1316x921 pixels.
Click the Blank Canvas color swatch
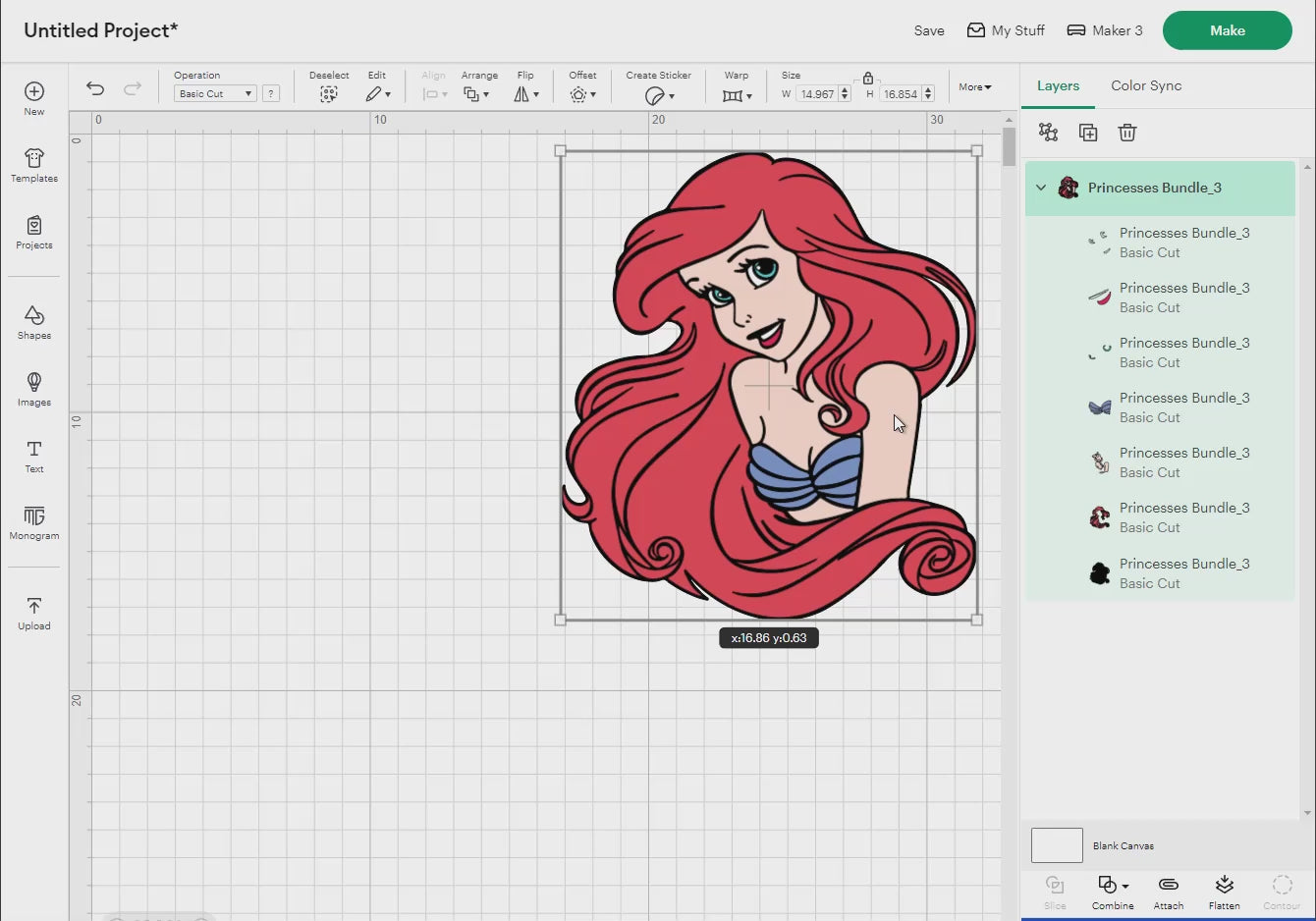click(1057, 845)
